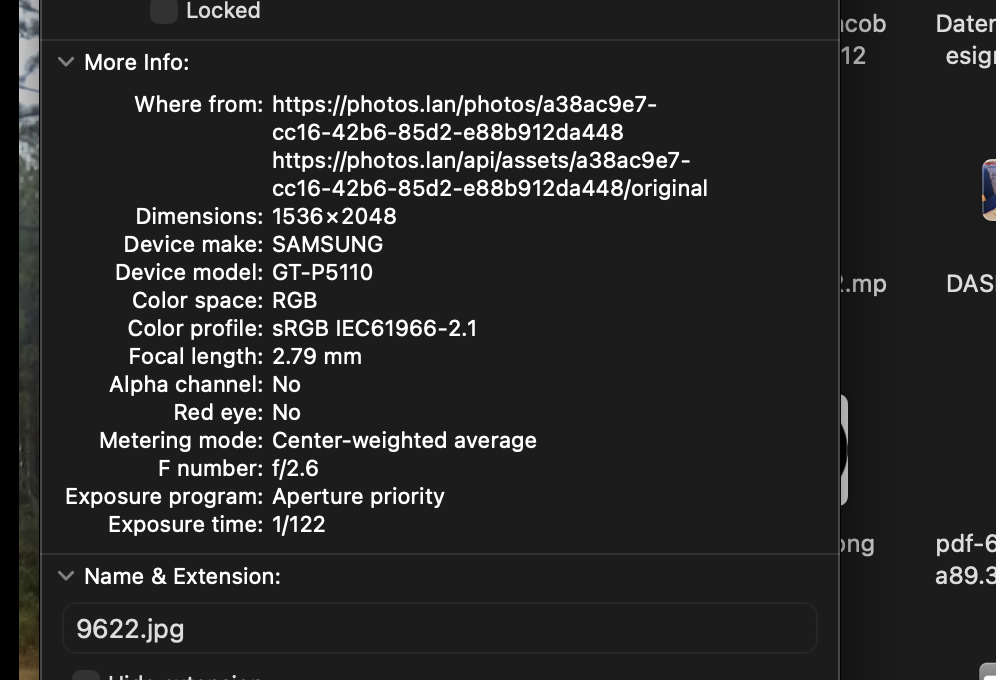
Task: Select the "pdf-6" desktop file label
Action: (966, 544)
